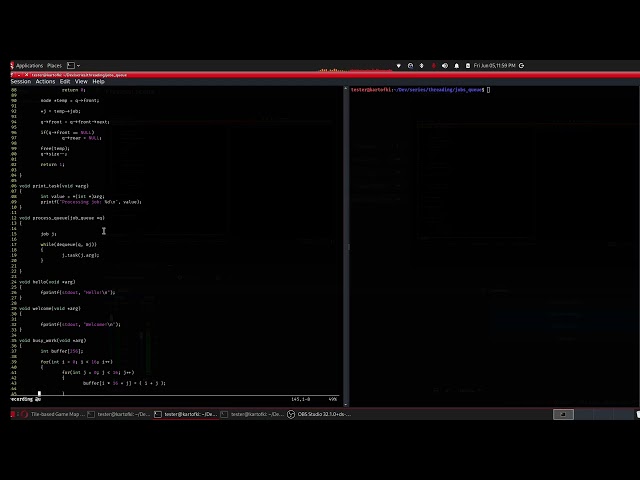Open the Places menu in top panel
Screen dimensions: 640x480
pyautogui.click(x=54, y=65)
